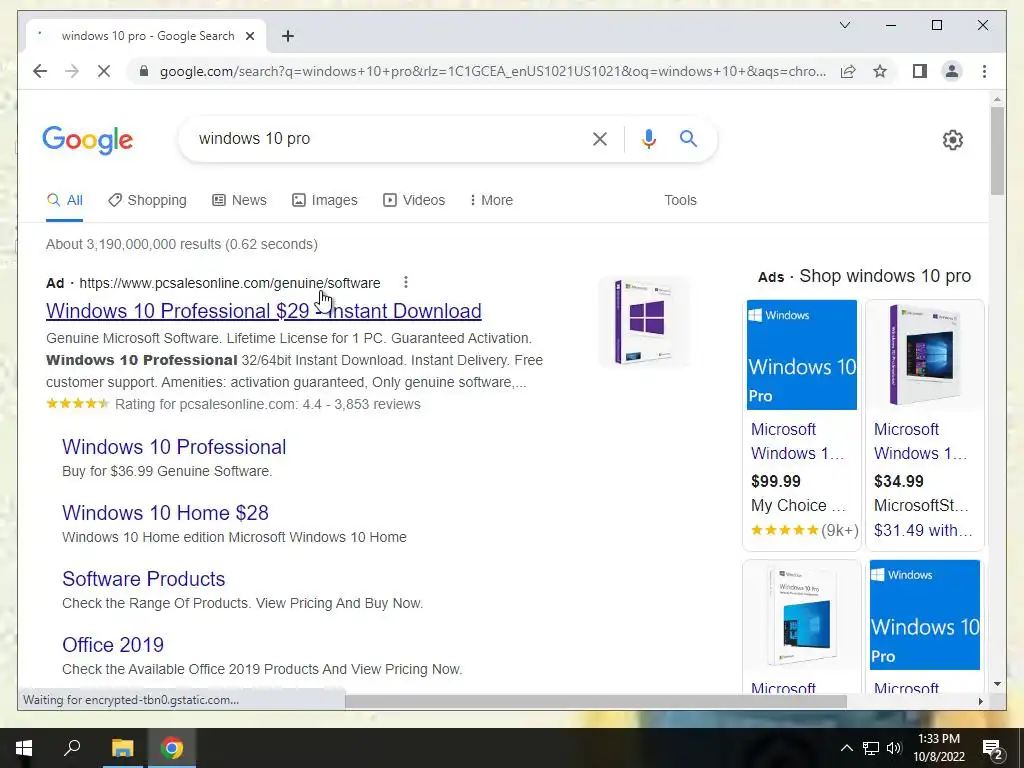
Task: Bookmark this page with the star icon
Action: tap(880, 71)
